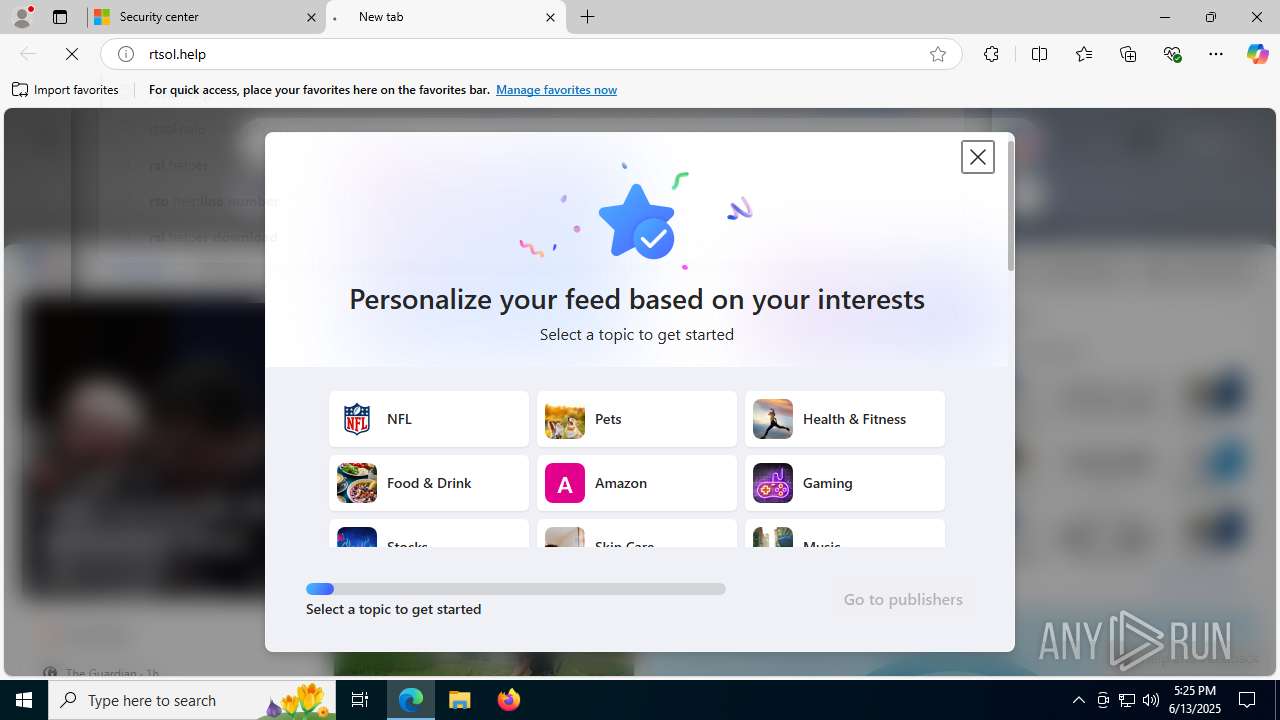This screenshot has height=720, width=1280.
Task: Select the NFL topic
Action: click(x=429, y=419)
